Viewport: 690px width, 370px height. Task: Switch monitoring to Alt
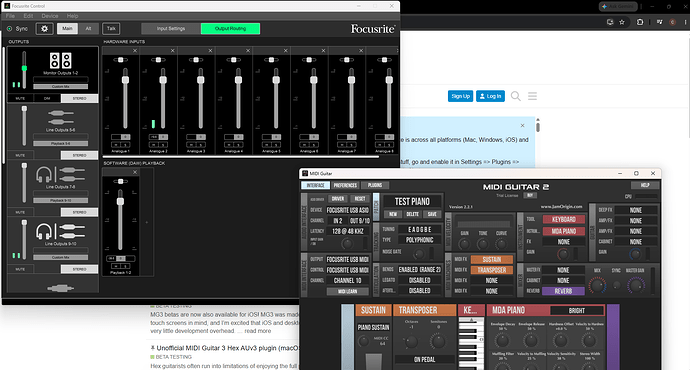(x=88, y=29)
